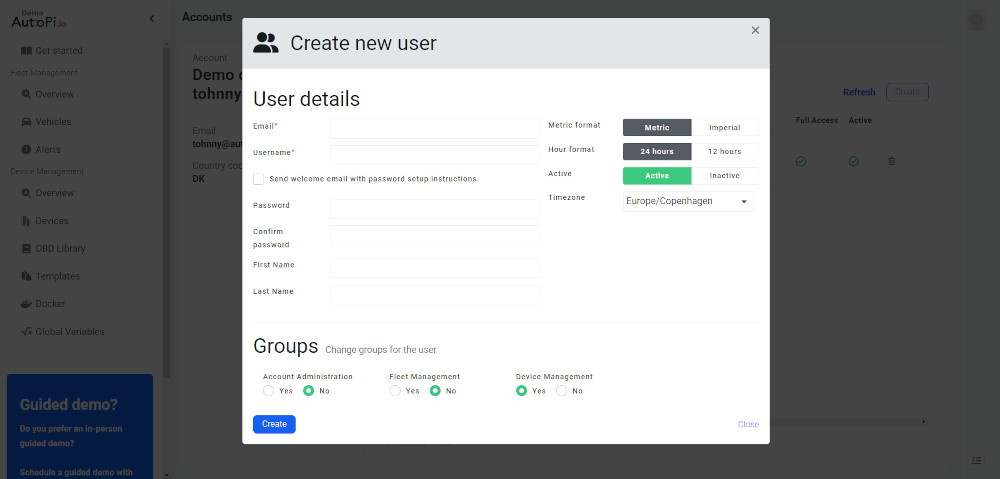This screenshot has height=479, width=1000.
Task: Select Metric unit format
Action: pos(657,128)
